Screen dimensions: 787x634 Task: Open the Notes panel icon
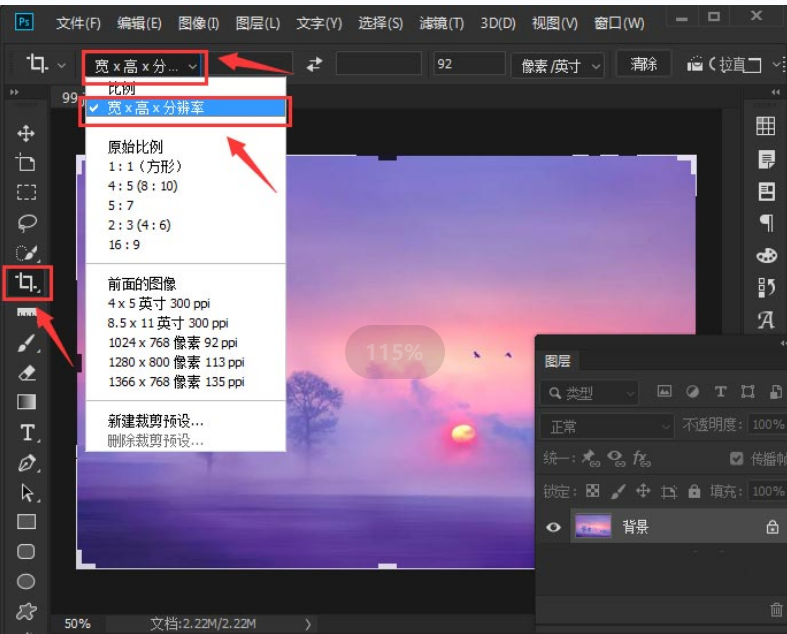point(766,160)
